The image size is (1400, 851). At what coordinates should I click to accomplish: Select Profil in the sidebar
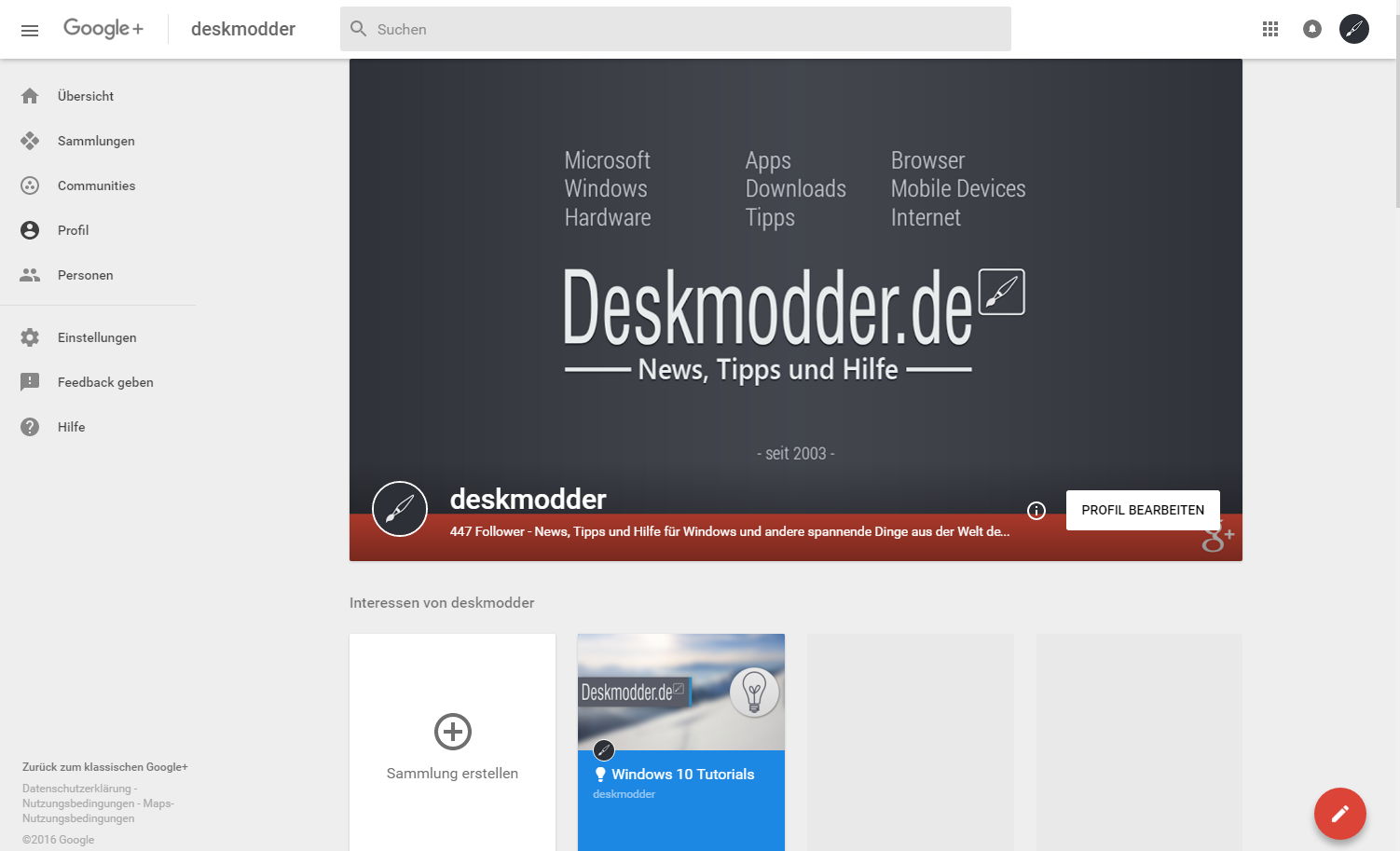pyautogui.click(x=73, y=230)
